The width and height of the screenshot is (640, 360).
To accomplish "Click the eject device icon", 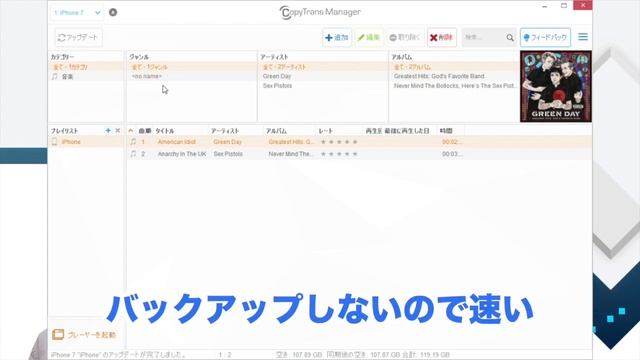I will click(x=113, y=12).
